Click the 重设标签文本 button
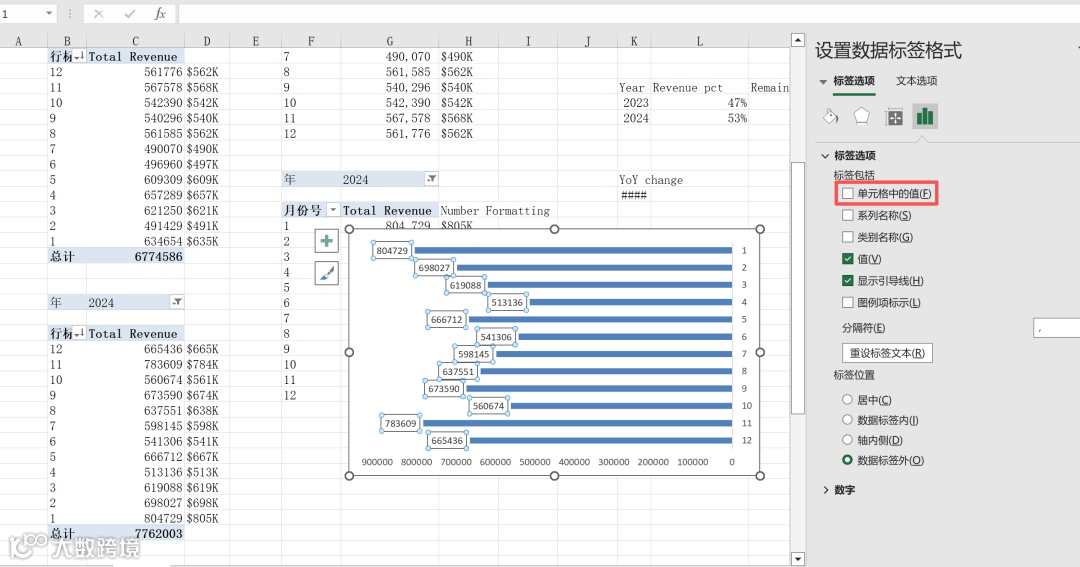1080x567 pixels. point(887,353)
